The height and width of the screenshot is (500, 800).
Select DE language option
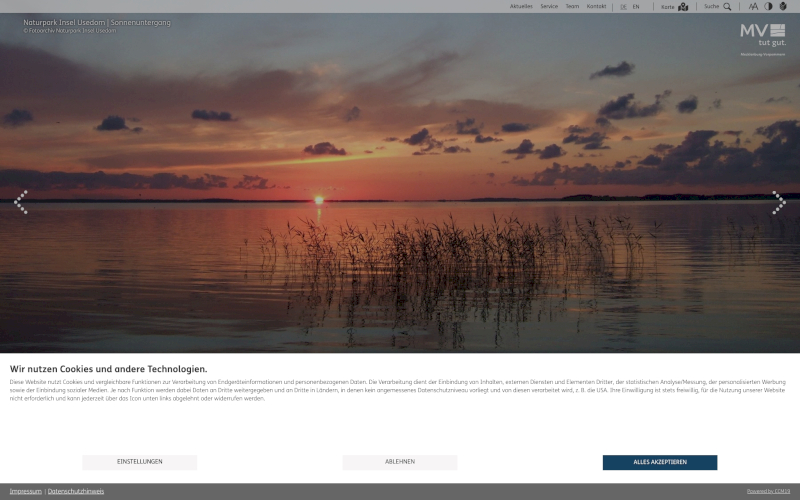pyautogui.click(x=623, y=6)
